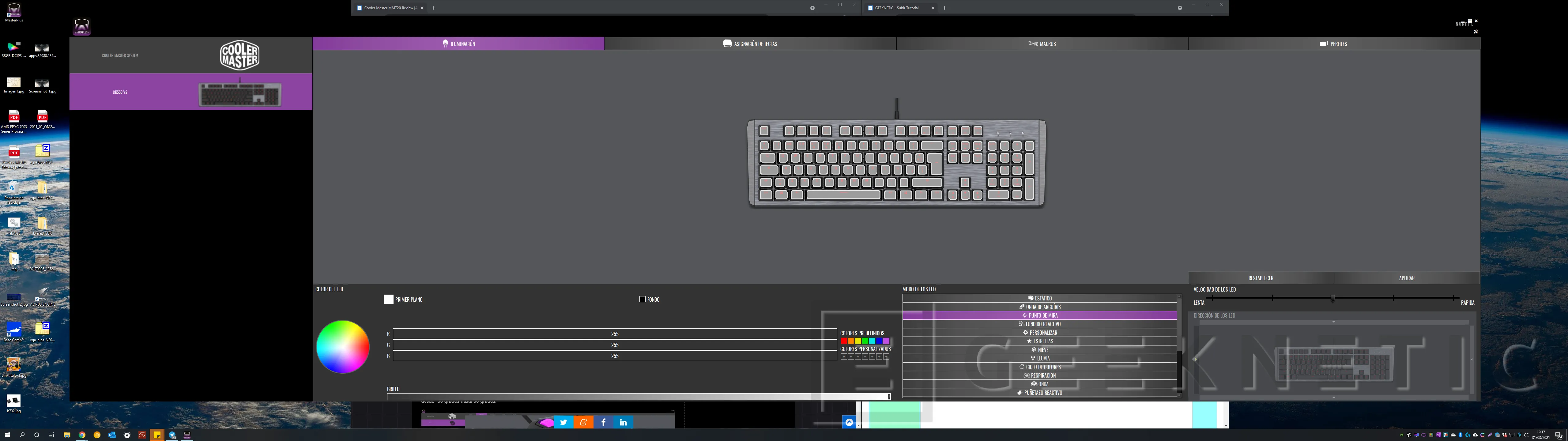
Task: Click the B value field
Action: pyautogui.click(x=615, y=356)
